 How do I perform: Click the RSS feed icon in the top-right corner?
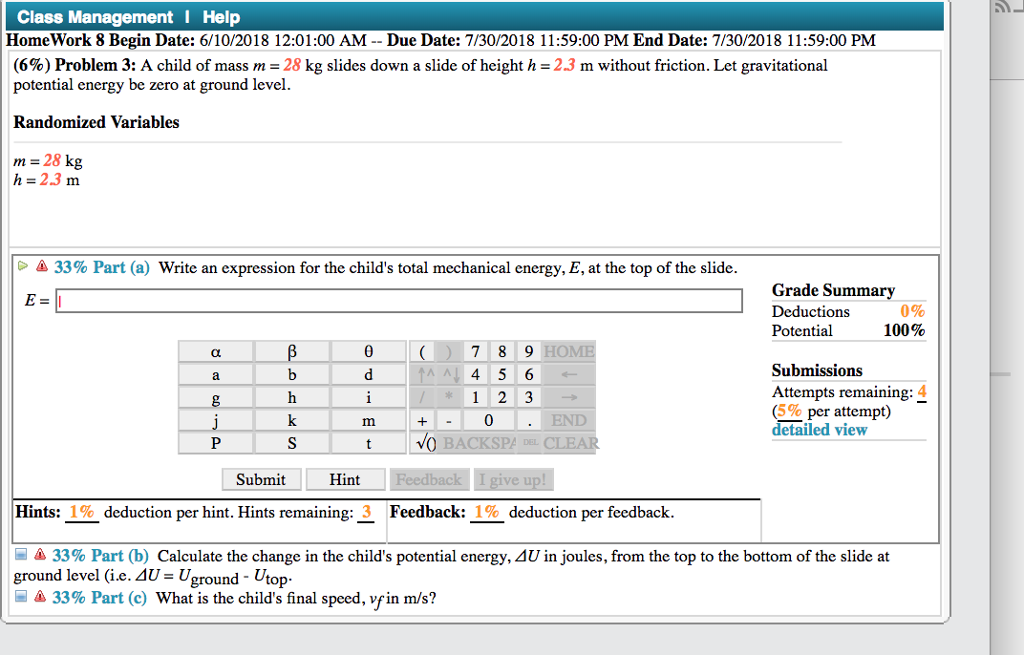tap(1007, 10)
